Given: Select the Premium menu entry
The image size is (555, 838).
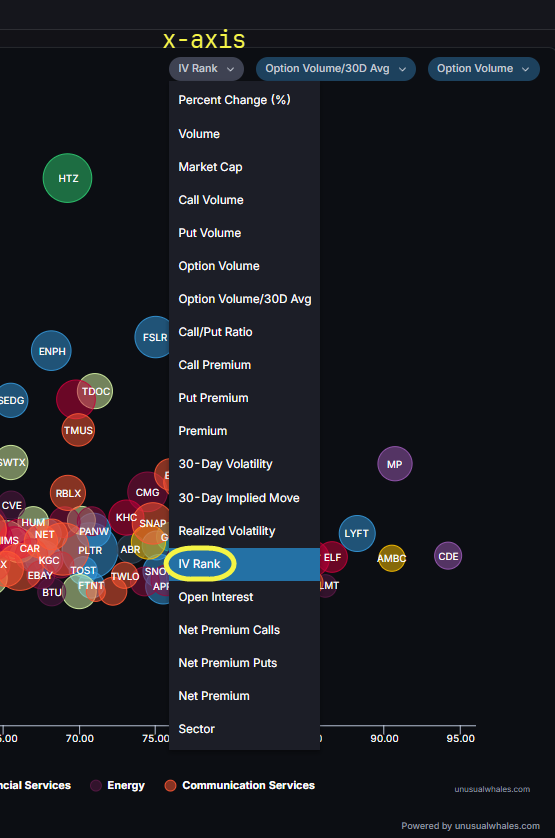Looking at the screenshot, I should [244, 431].
